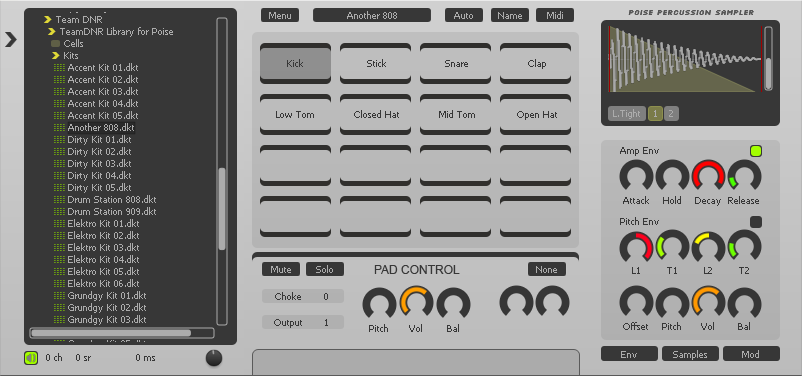Open the Menu button
This screenshot has height=376, width=802.
pyautogui.click(x=280, y=15)
